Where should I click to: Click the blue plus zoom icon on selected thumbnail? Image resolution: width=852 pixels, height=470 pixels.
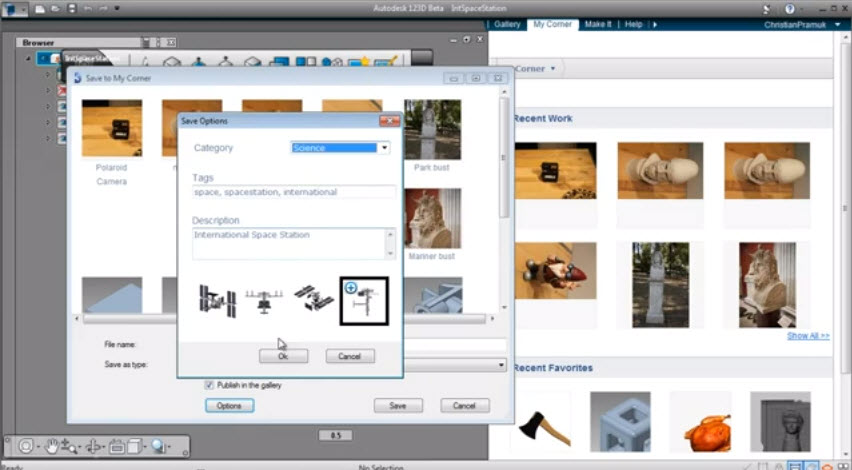click(351, 288)
